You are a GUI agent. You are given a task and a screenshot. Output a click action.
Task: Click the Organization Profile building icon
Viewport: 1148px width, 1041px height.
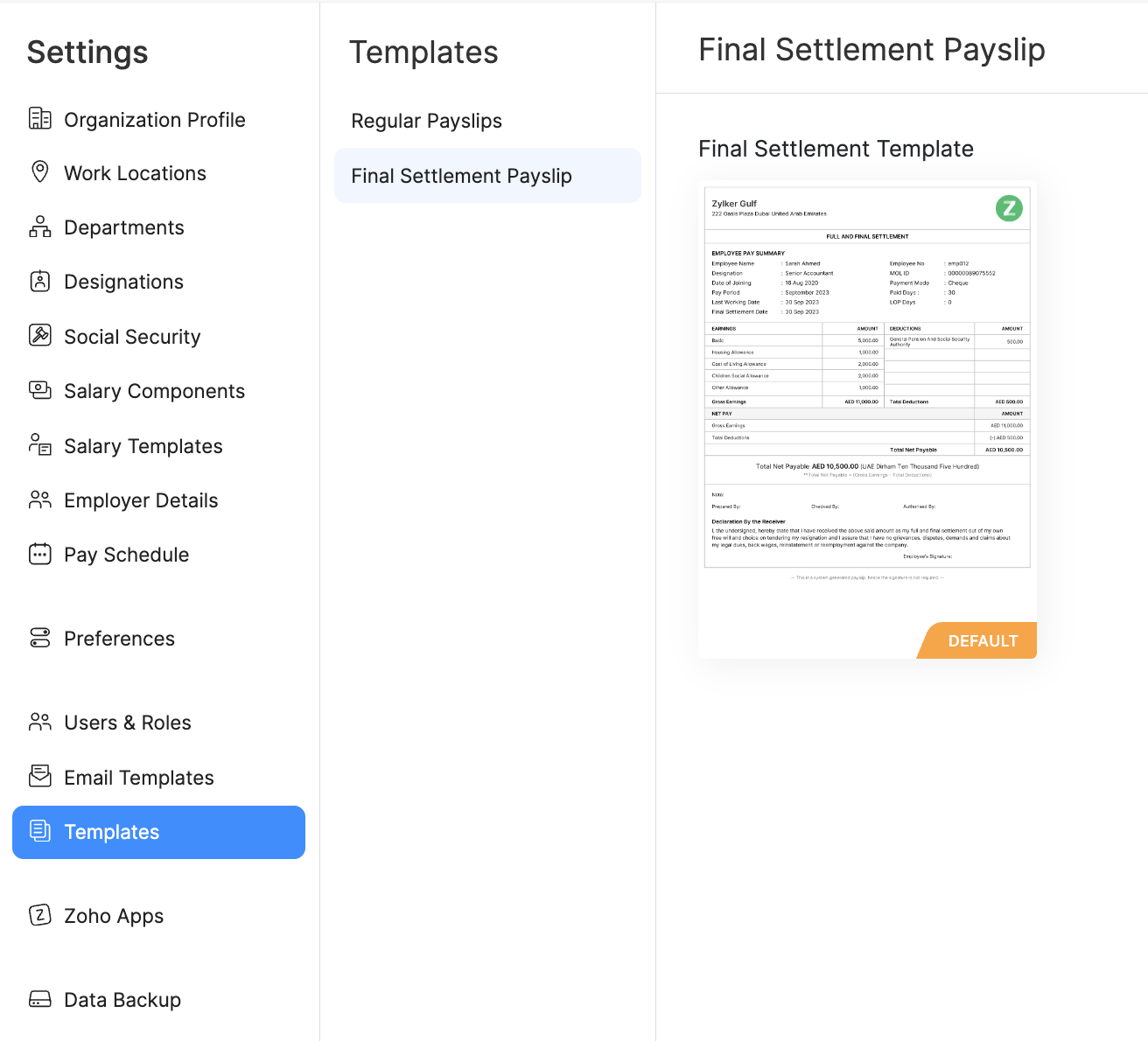click(x=40, y=118)
